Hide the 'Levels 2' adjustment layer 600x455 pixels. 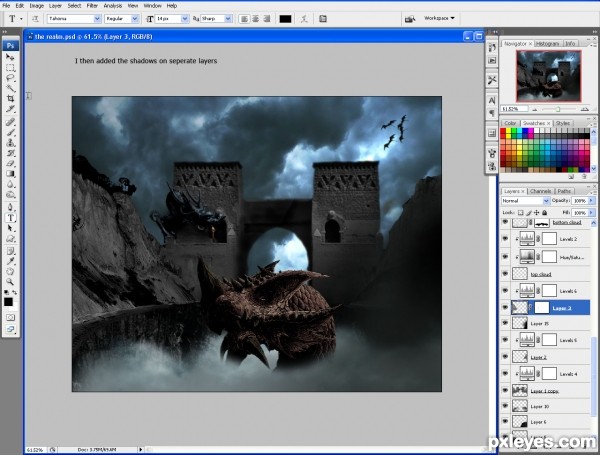pyautogui.click(x=505, y=239)
